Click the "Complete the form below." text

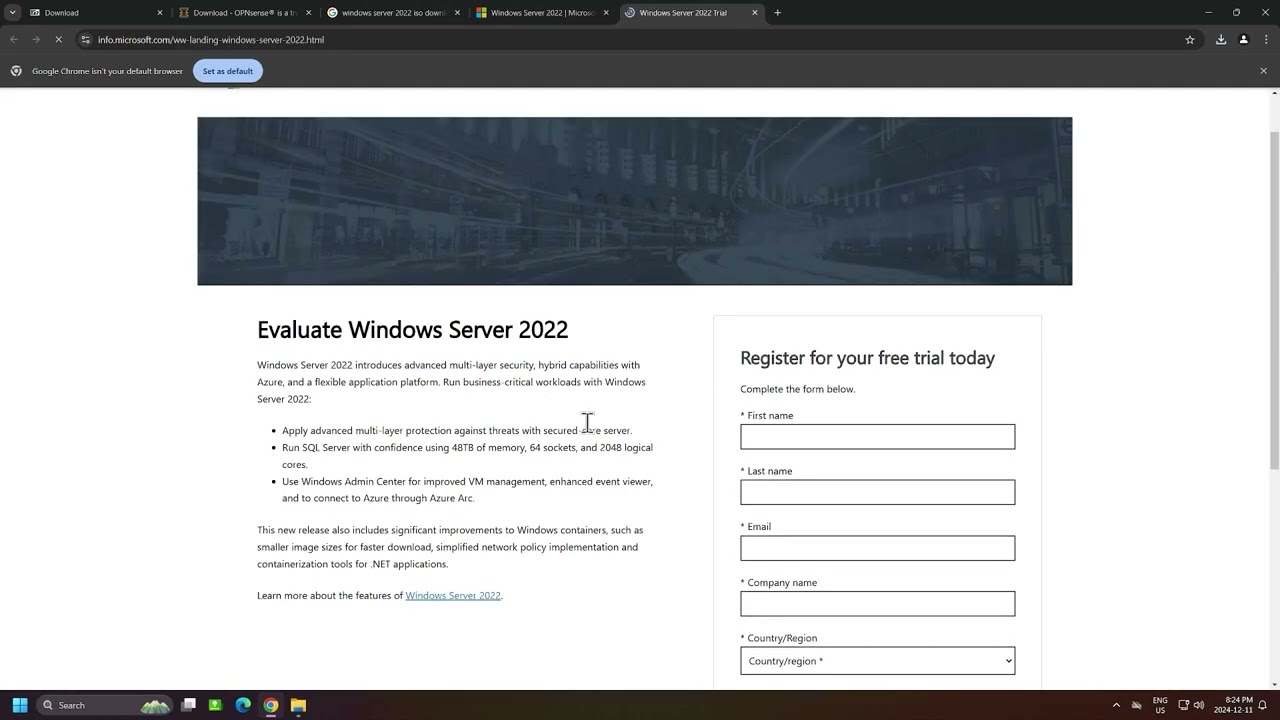(798, 389)
